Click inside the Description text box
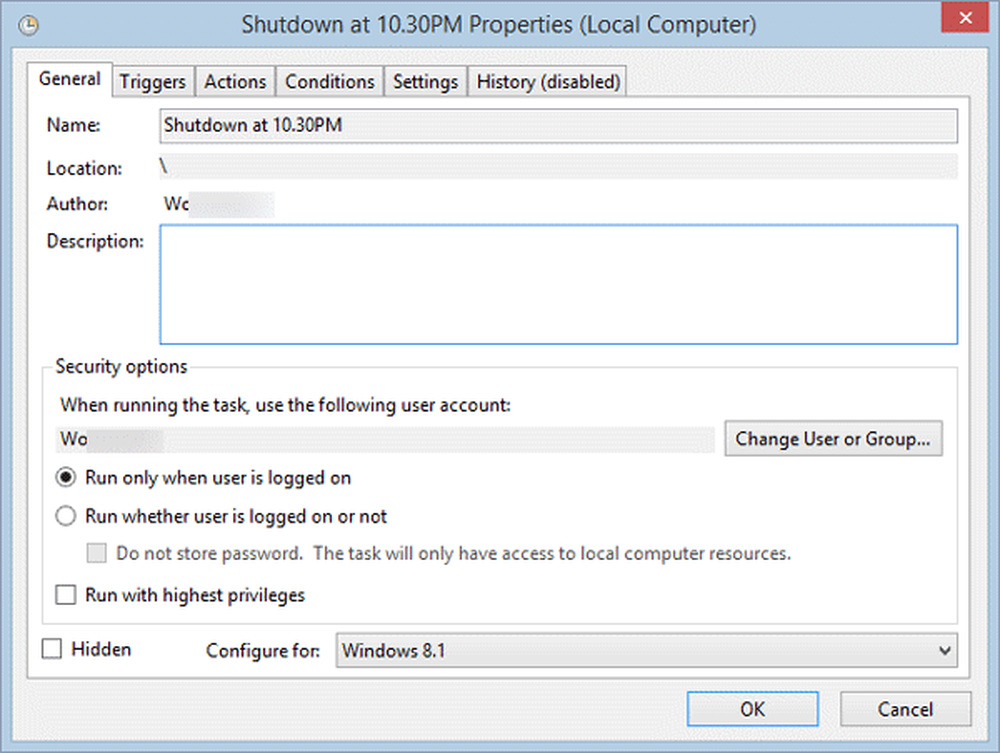Image resolution: width=1000 pixels, height=753 pixels. point(558,284)
